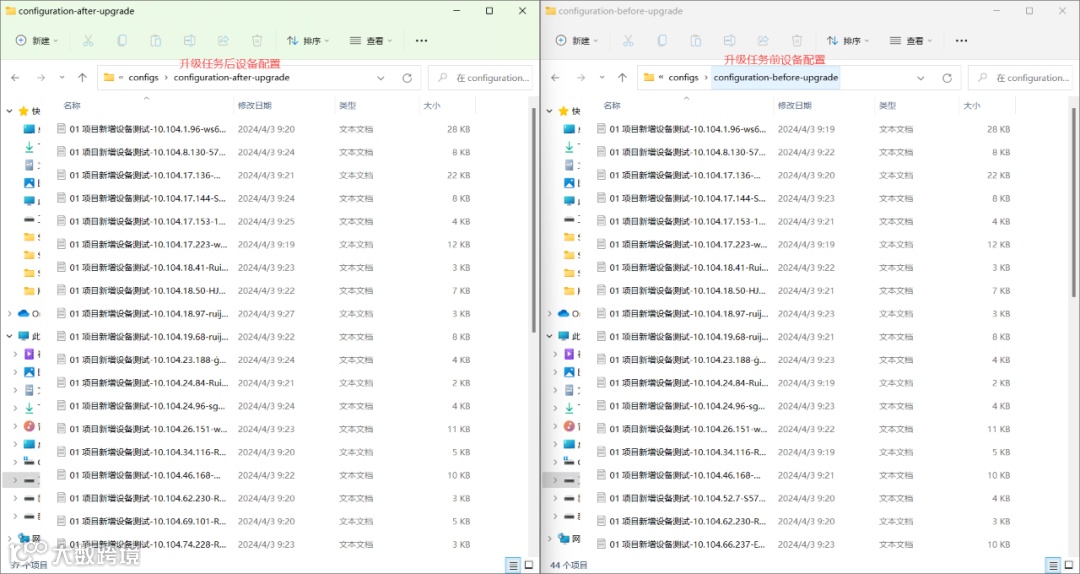Image resolution: width=1080 pixels, height=574 pixels.
Task: Open 查看 menu in configuration-before-upgrade window
Action: pyautogui.click(x=911, y=41)
